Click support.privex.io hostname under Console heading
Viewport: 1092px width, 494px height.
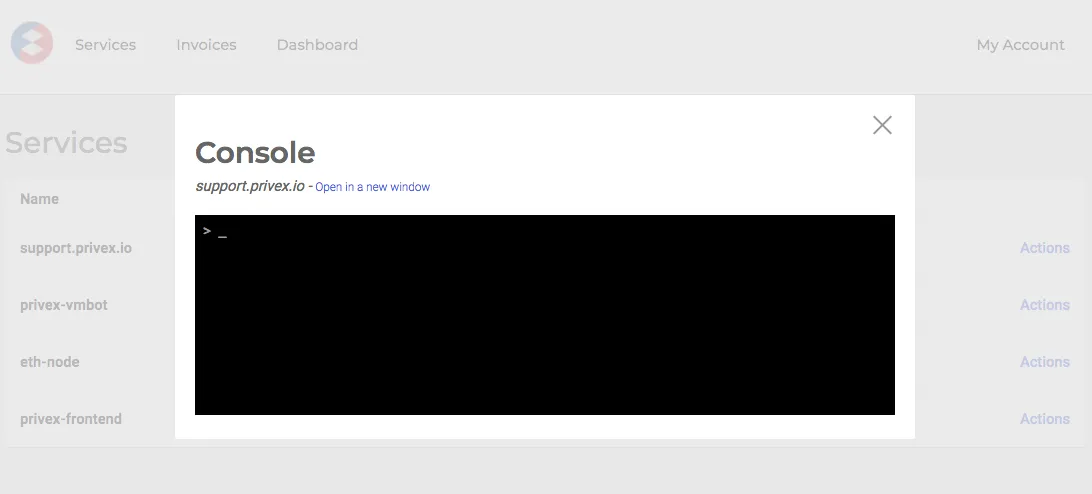[x=250, y=186]
